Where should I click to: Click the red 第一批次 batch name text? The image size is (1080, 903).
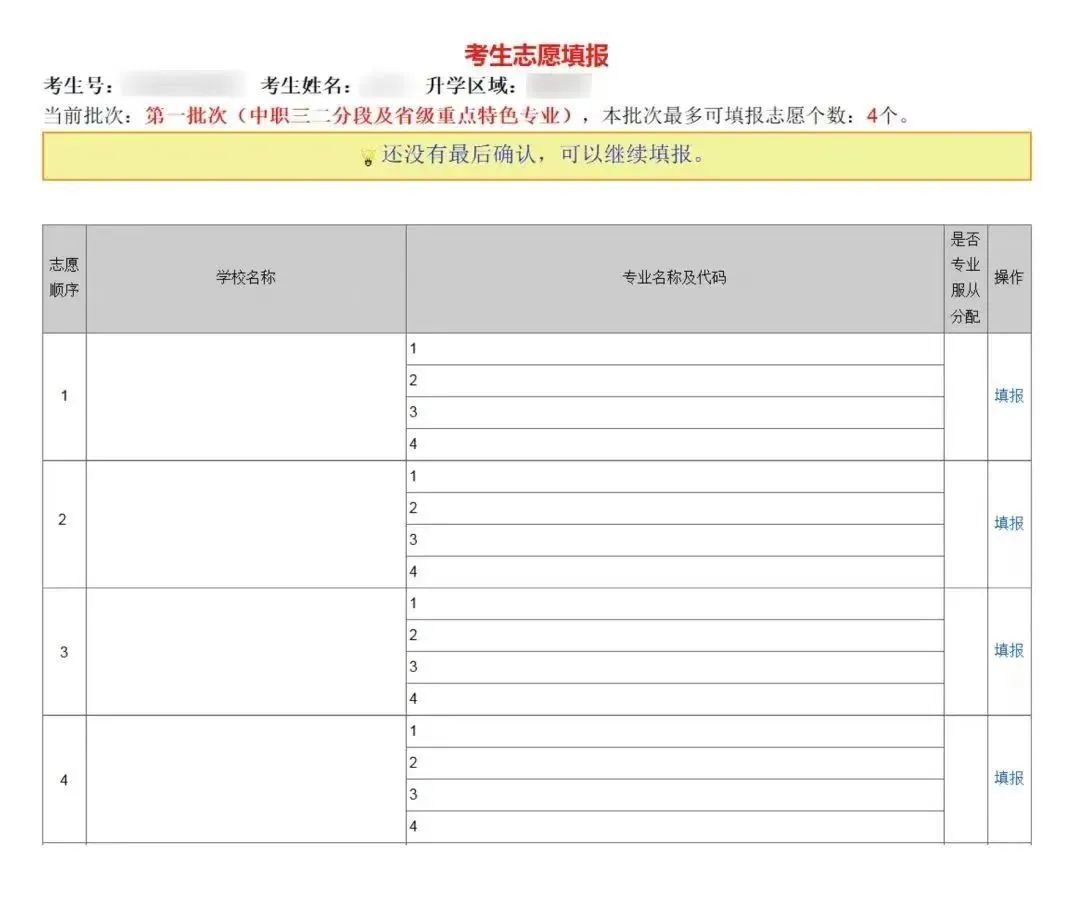360,116
